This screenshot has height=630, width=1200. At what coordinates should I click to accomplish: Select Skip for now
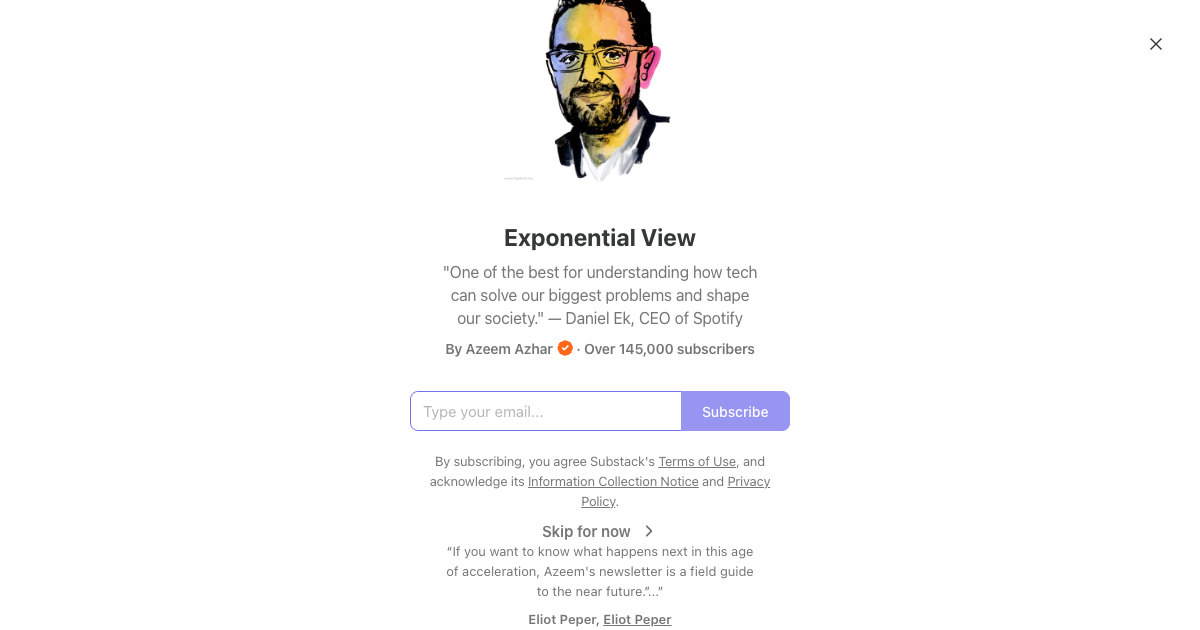(x=586, y=531)
